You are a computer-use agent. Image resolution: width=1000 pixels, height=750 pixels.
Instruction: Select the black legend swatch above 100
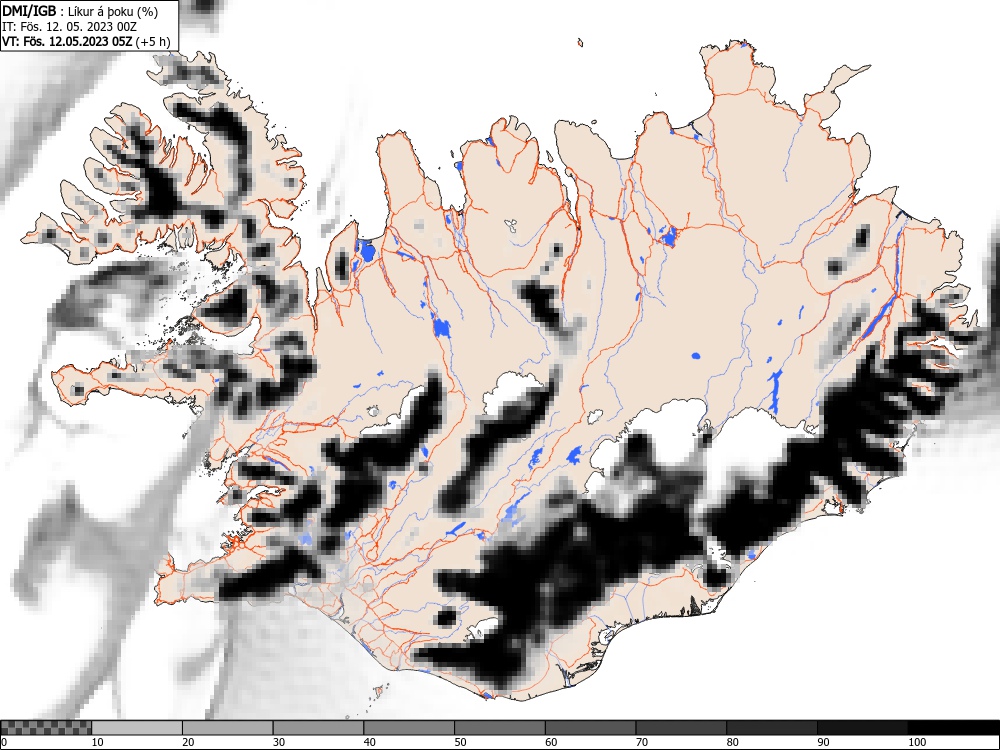point(953,728)
